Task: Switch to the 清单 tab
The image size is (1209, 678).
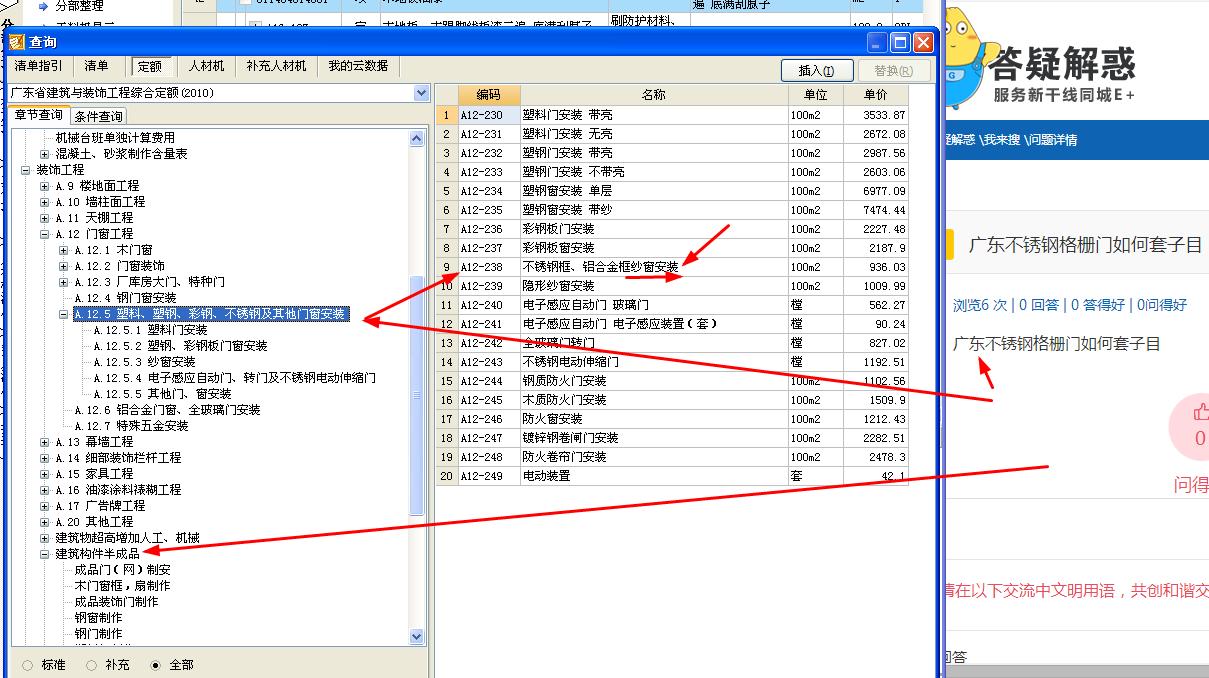Action: pos(97,66)
